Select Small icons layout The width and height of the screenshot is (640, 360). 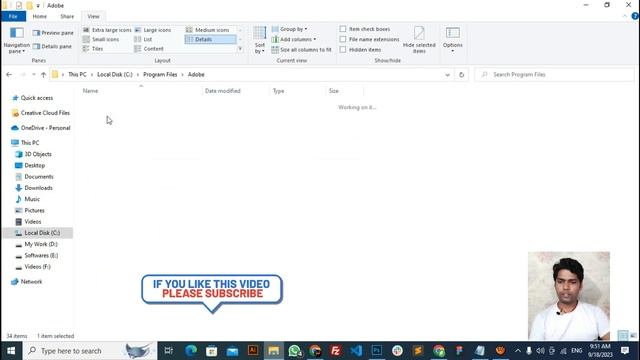coord(101,39)
